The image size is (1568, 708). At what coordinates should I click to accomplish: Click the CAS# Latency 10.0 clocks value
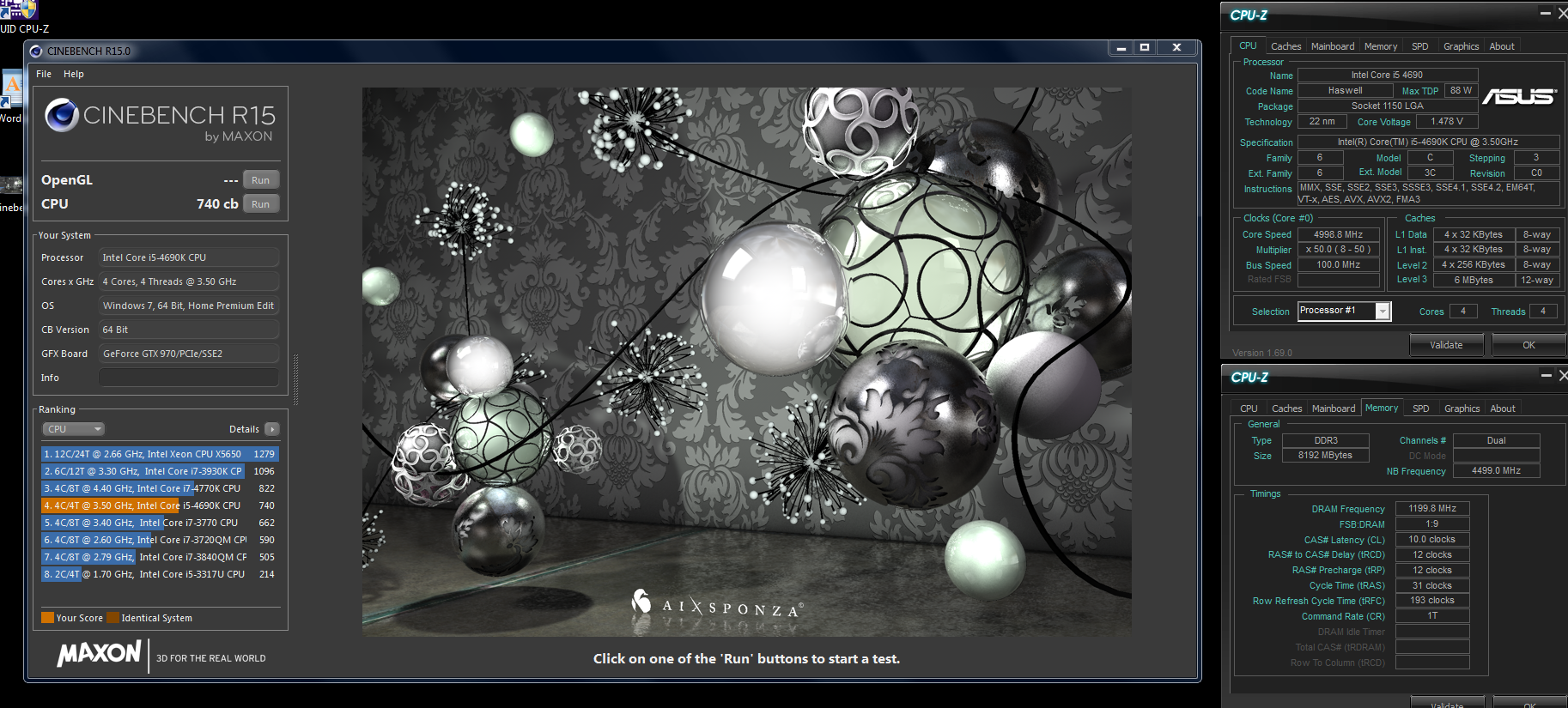tap(1432, 539)
